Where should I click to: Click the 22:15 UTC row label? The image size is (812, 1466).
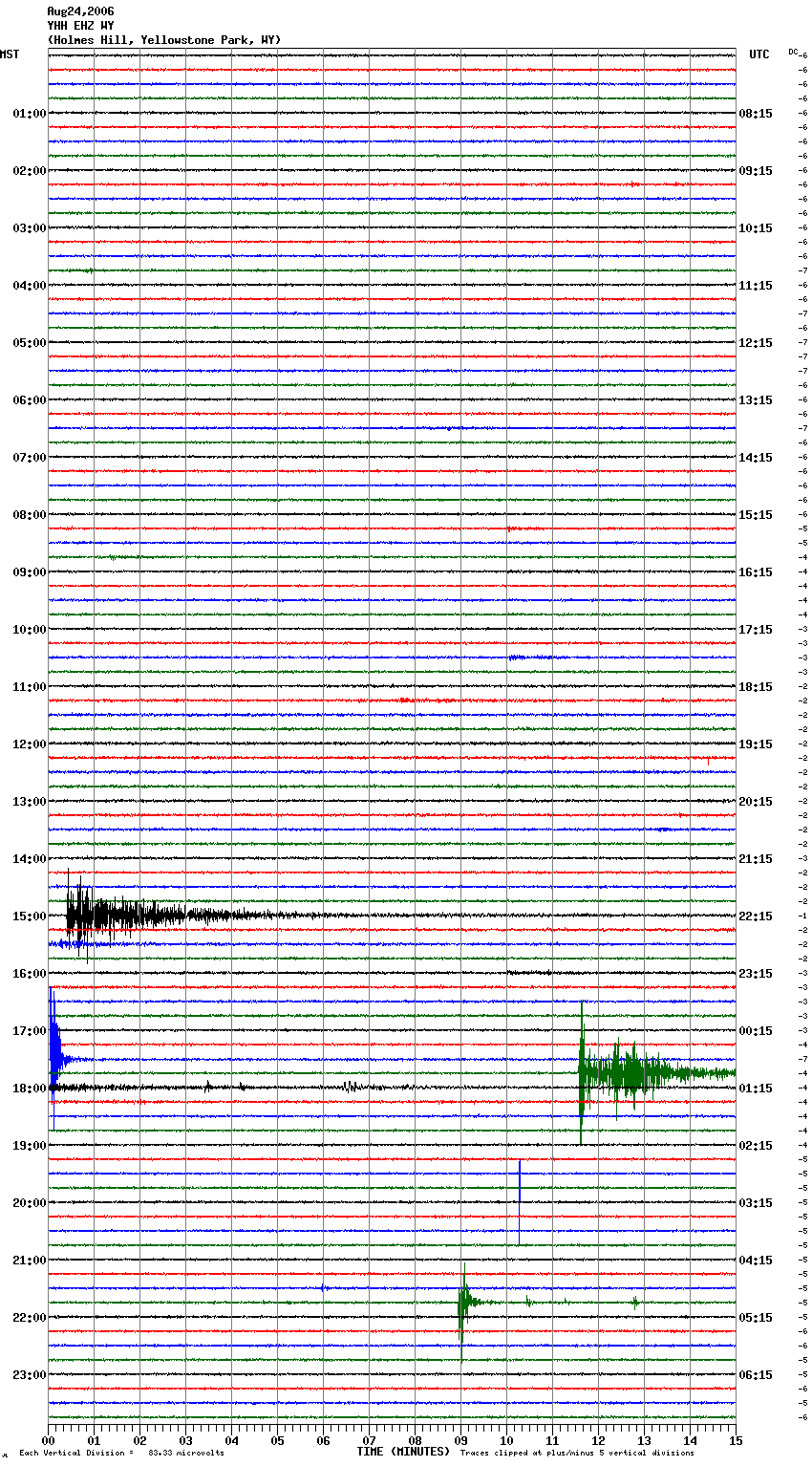756,916
